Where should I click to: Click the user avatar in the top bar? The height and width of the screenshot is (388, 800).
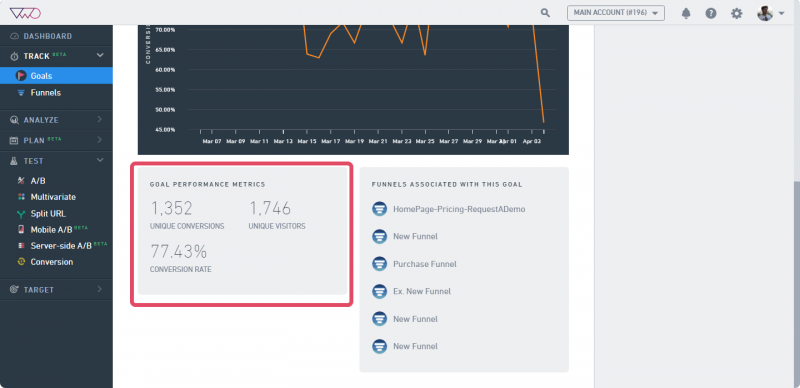pos(765,13)
